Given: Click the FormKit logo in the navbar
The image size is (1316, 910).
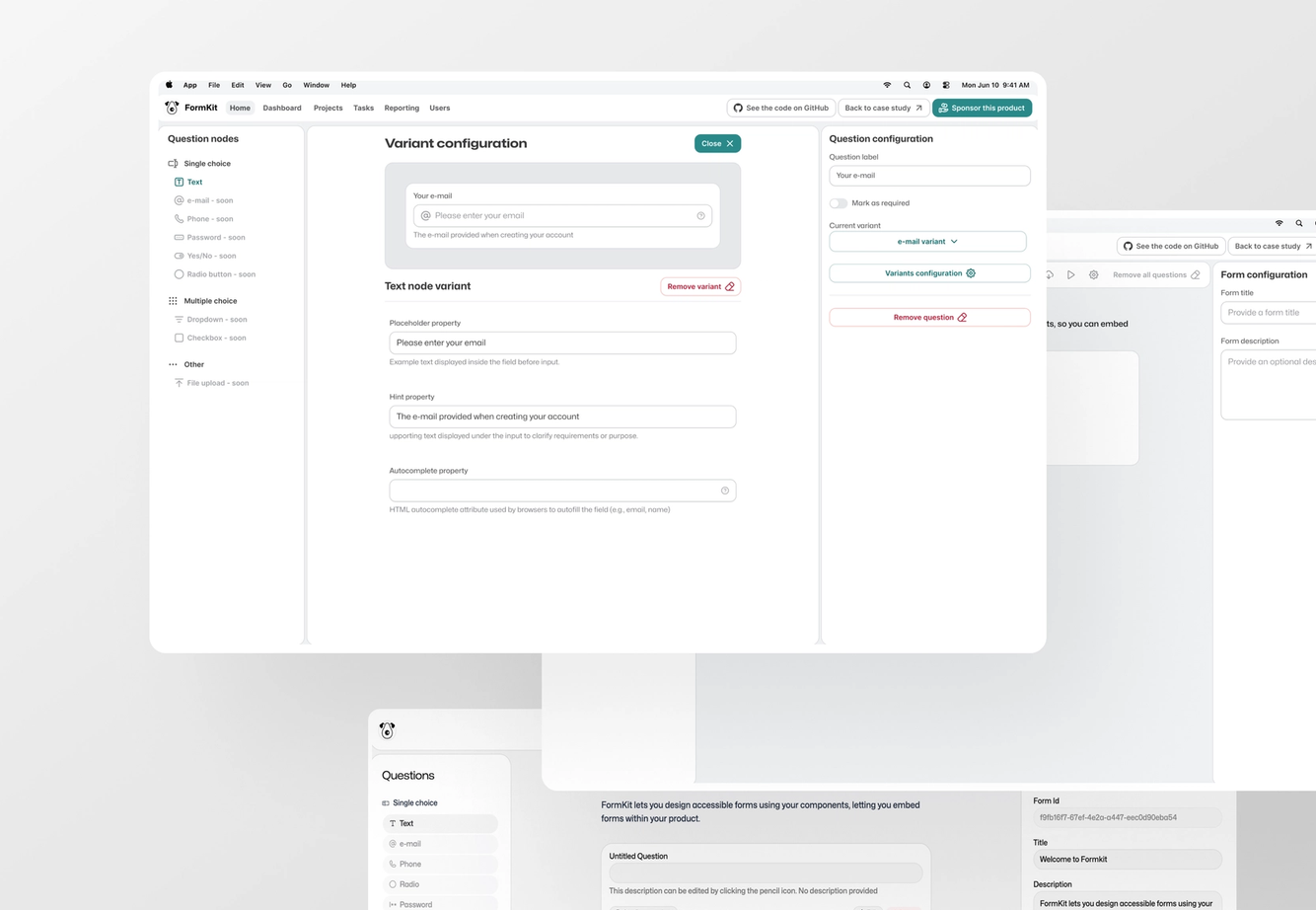Looking at the screenshot, I should [x=172, y=107].
